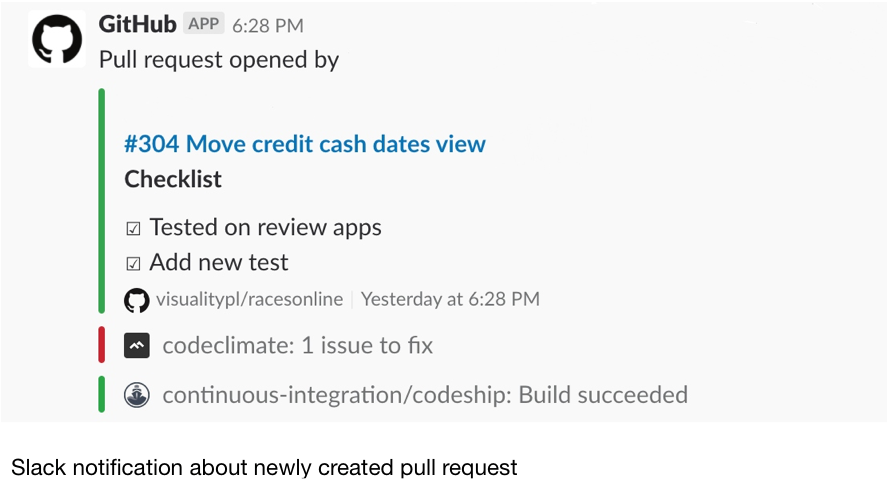The image size is (888, 490).
Task: Click the red bar beside codeclimate status
Action: (x=101, y=345)
